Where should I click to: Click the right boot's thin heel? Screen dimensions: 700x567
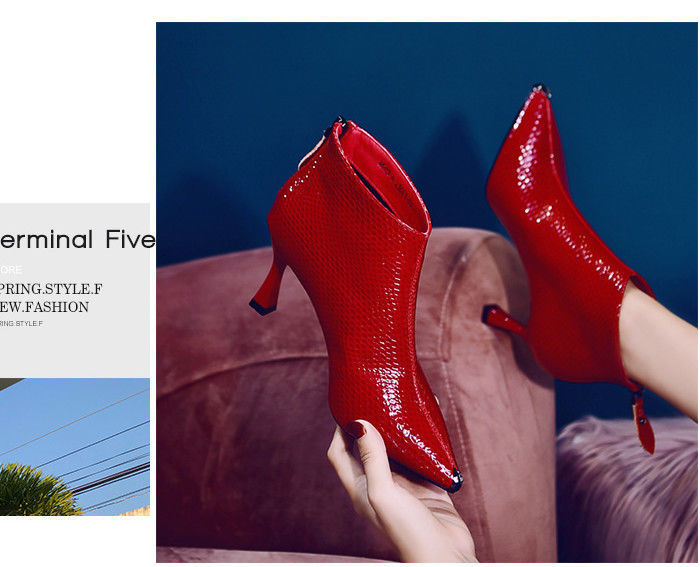504,320
